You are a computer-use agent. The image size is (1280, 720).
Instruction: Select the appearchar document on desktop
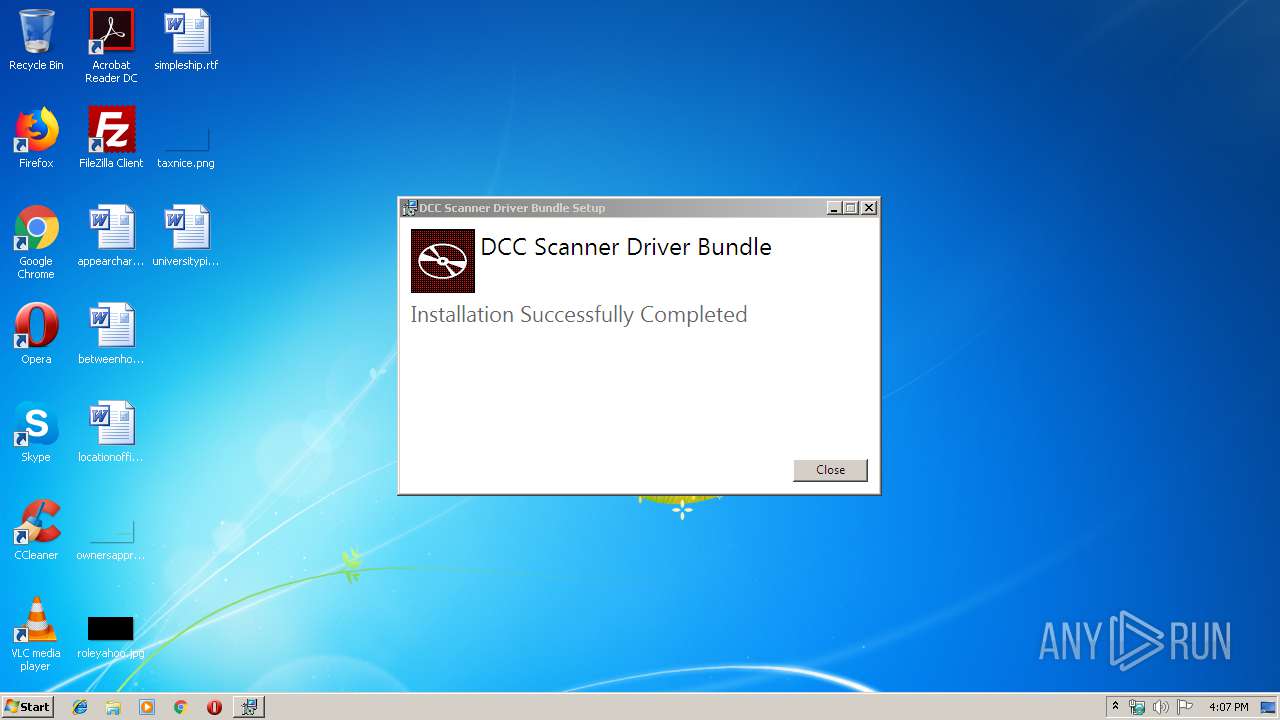pyautogui.click(x=111, y=236)
